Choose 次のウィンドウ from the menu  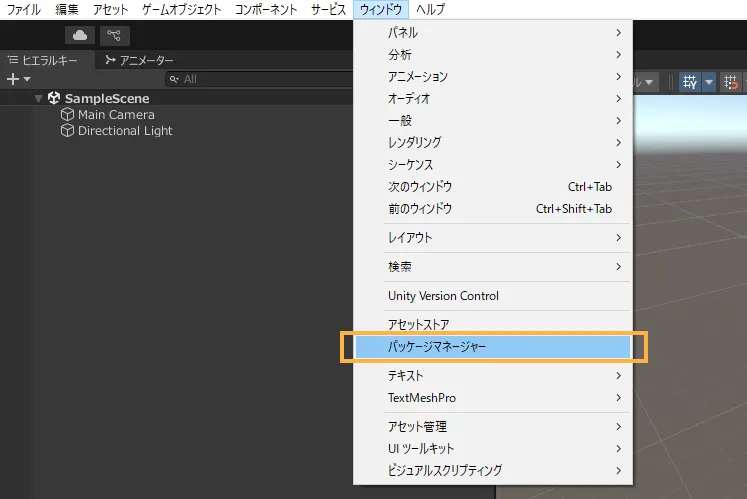coord(493,186)
